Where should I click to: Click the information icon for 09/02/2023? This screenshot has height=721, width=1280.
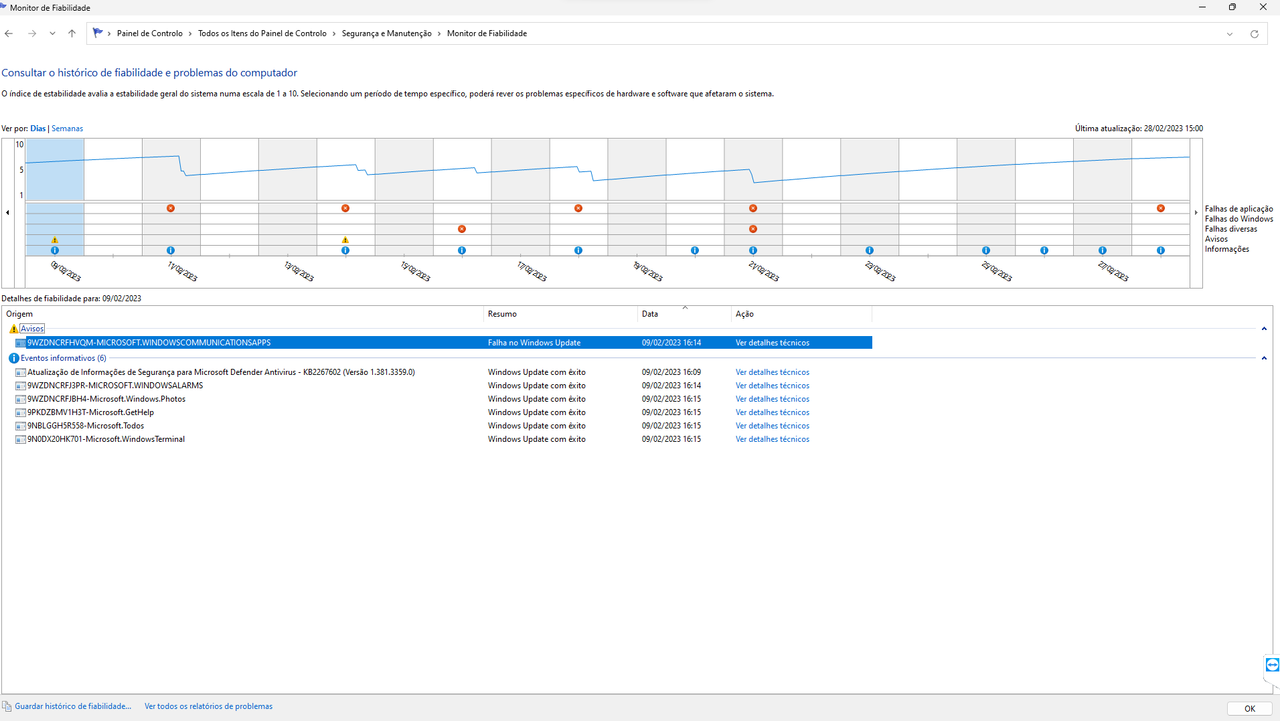[54, 250]
